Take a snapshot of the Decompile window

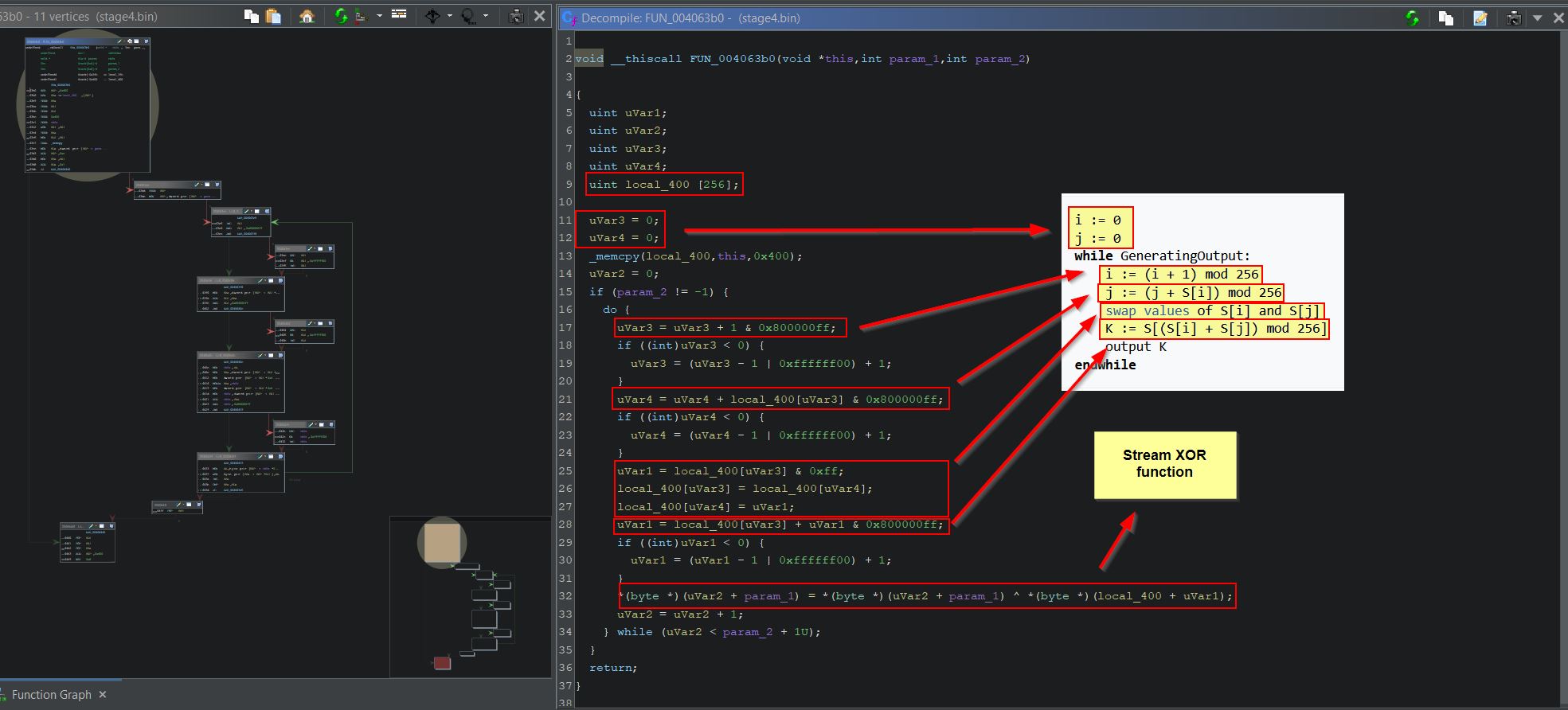tap(1514, 18)
